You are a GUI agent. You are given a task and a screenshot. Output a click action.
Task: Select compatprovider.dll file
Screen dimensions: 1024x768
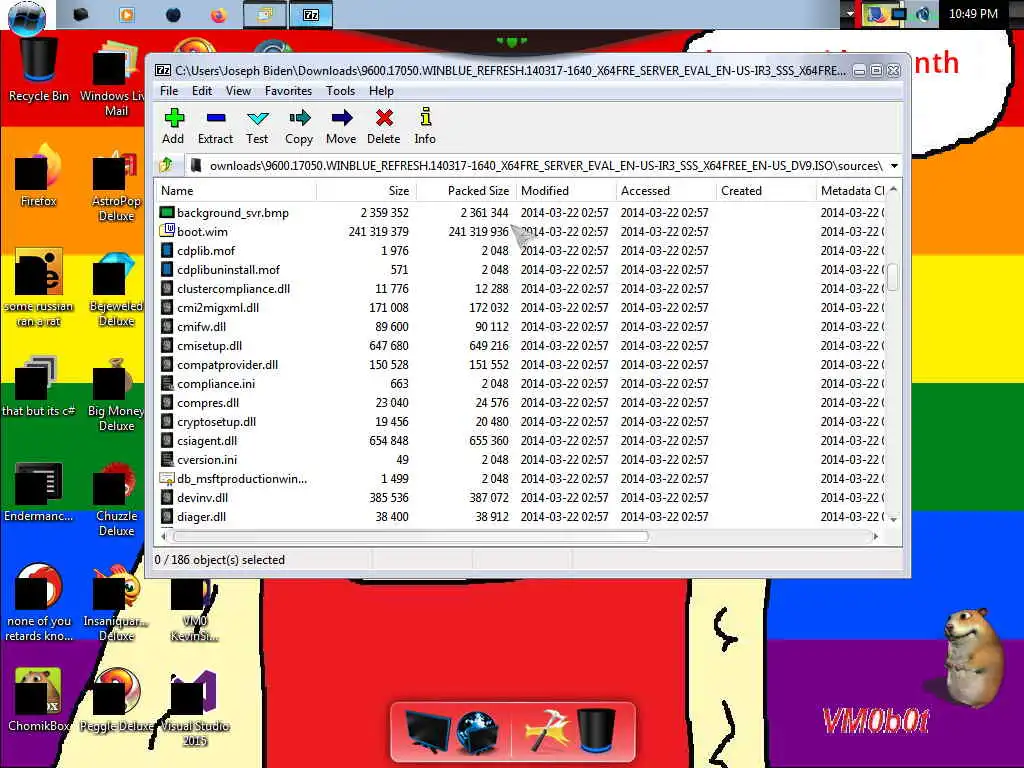click(x=227, y=364)
